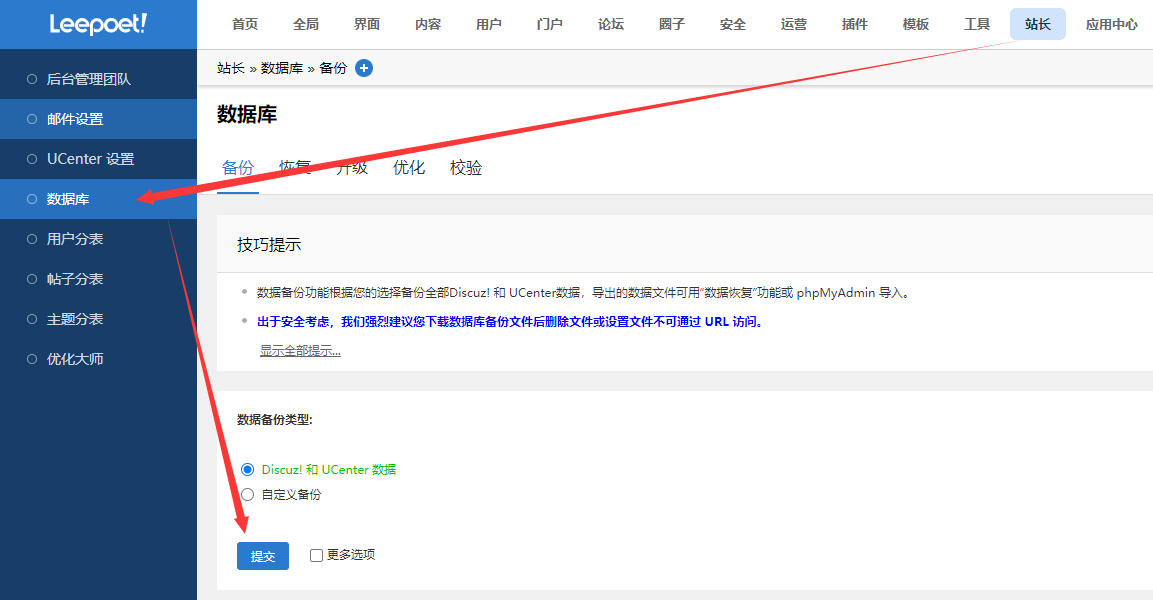Image resolution: width=1153 pixels, height=600 pixels.
Task: Open 应用中心 in top navigation
Action: tap(1111, 24)
